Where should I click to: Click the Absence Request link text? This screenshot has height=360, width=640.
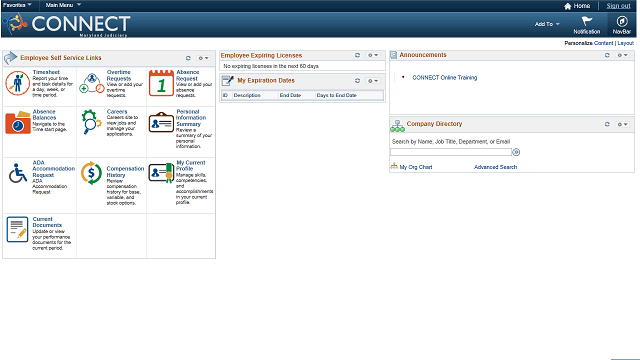pos(187,75)
